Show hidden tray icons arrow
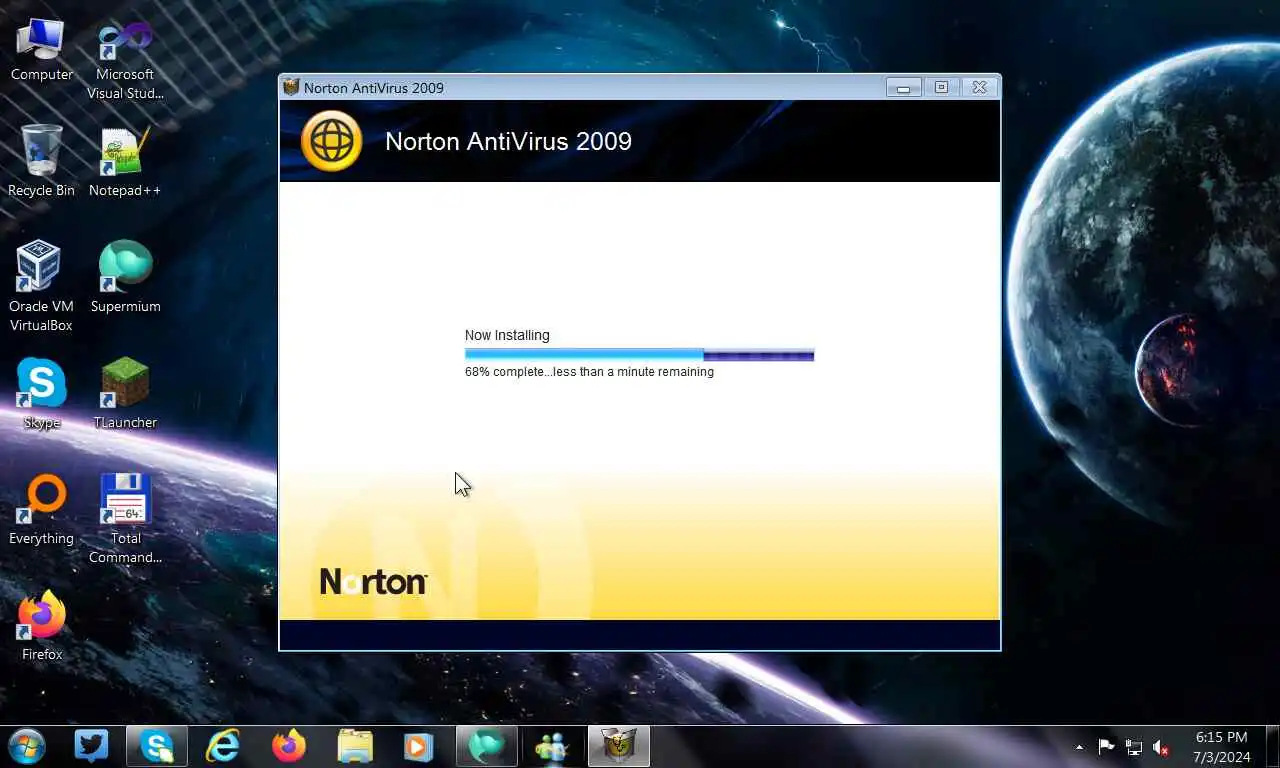The width and height of the screenshot is (1280, 768). coord(1079,747)
